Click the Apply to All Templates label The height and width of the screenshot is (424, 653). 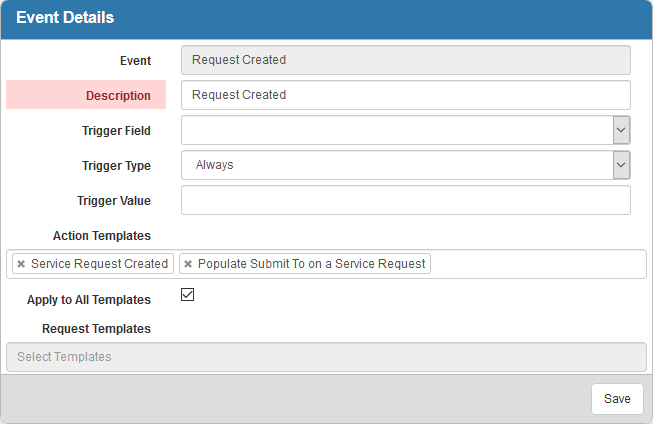click(x=89, y=300)
